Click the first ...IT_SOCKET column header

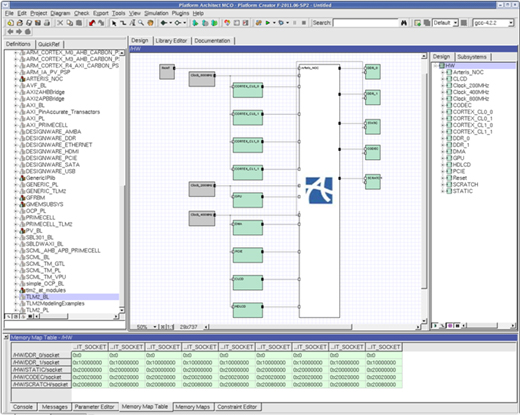90,347
